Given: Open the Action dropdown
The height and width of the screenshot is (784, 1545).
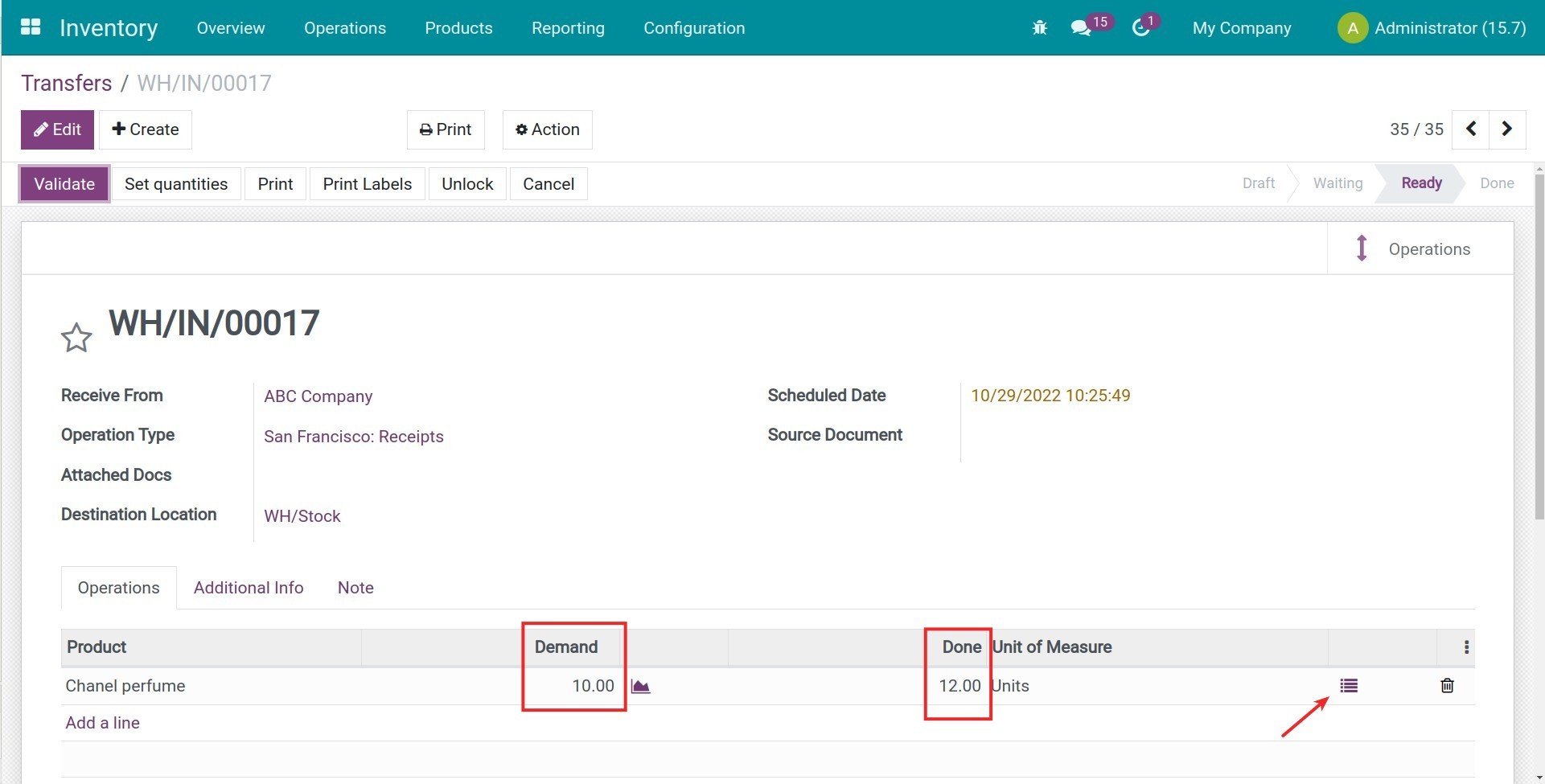Looking at the screenshot, I should [x=547, y=129].
